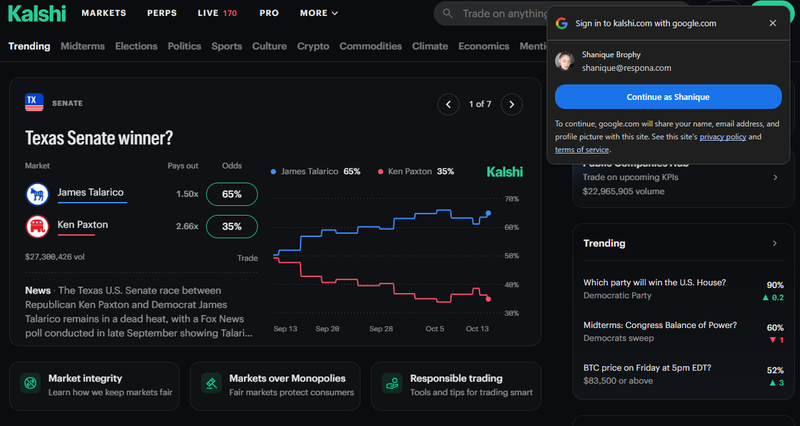Open the MARKETS menu
The image size is (800, 426).
104,13
